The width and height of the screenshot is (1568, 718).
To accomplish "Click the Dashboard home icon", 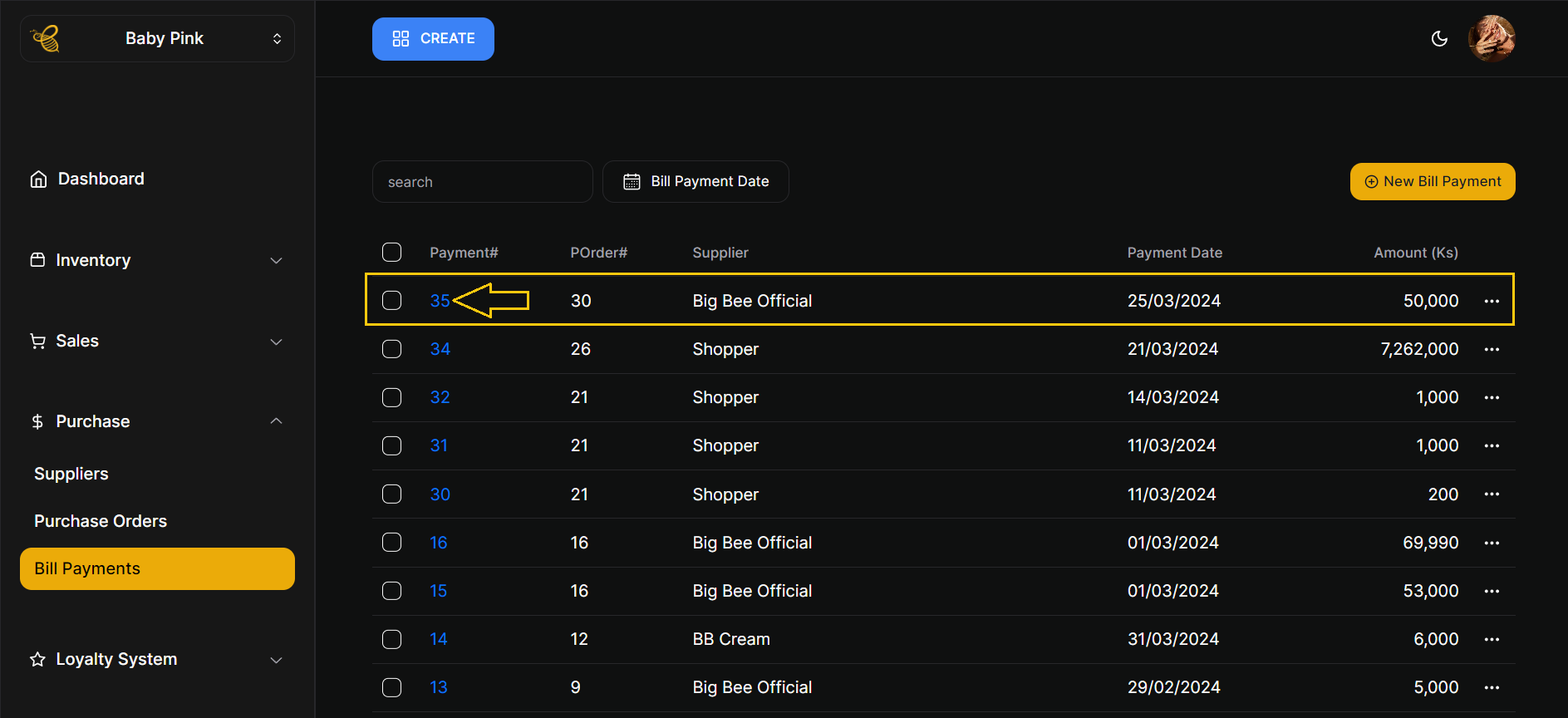I will pyautogui.click(x=38, y=179).
